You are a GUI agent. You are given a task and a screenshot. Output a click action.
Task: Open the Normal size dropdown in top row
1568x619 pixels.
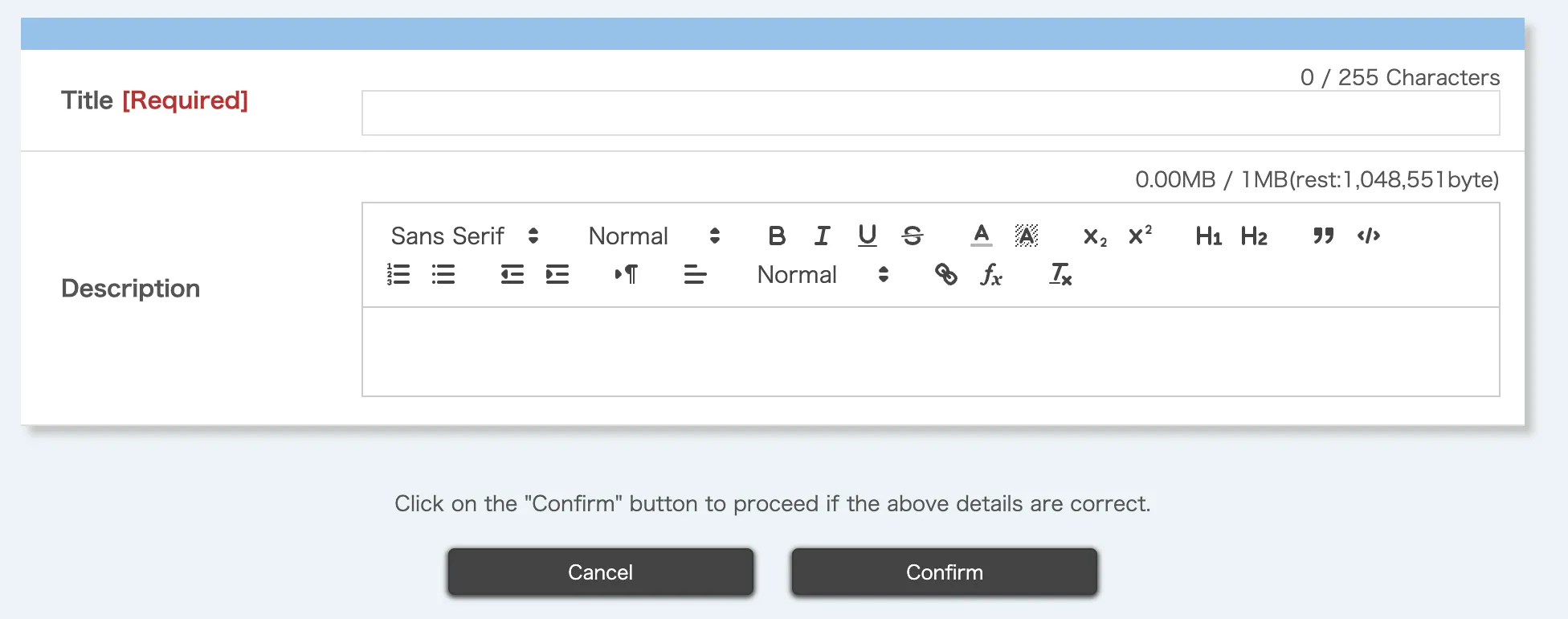(x=654, y=236)
